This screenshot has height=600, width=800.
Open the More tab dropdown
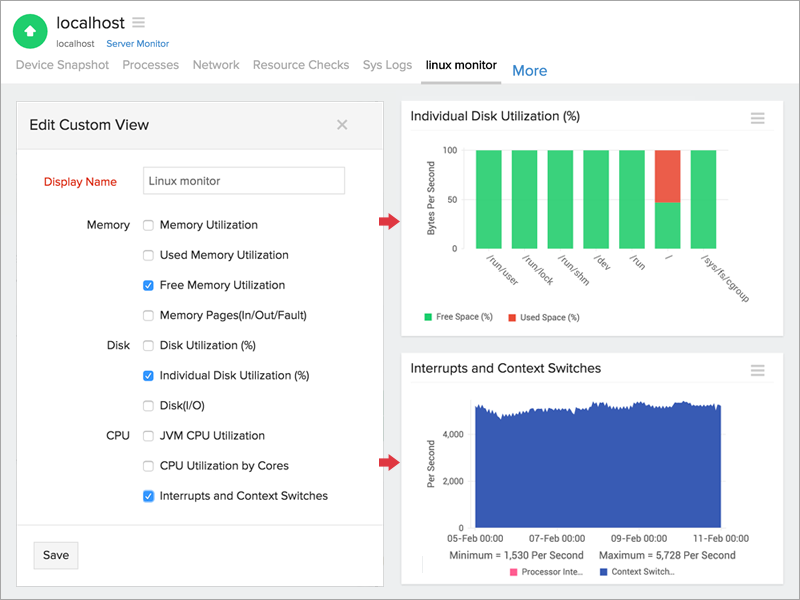coord(529,70)
